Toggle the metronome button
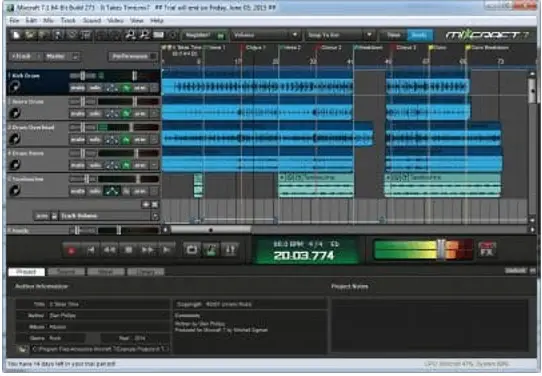Screen dimensions: 542x376 tap(211, 250)
